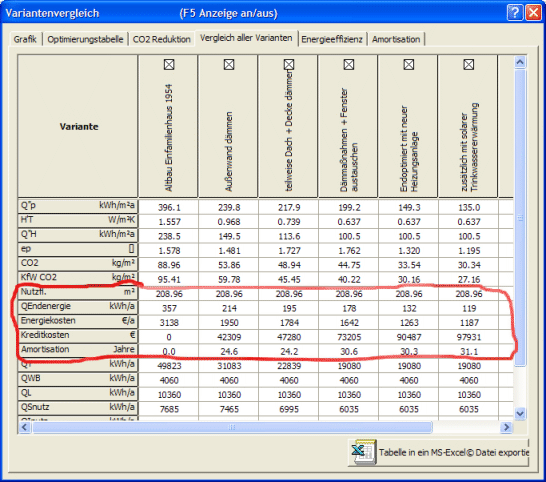
Task: Toggle the Außenwand dämmen column checkbox
Action: point(229,64)
